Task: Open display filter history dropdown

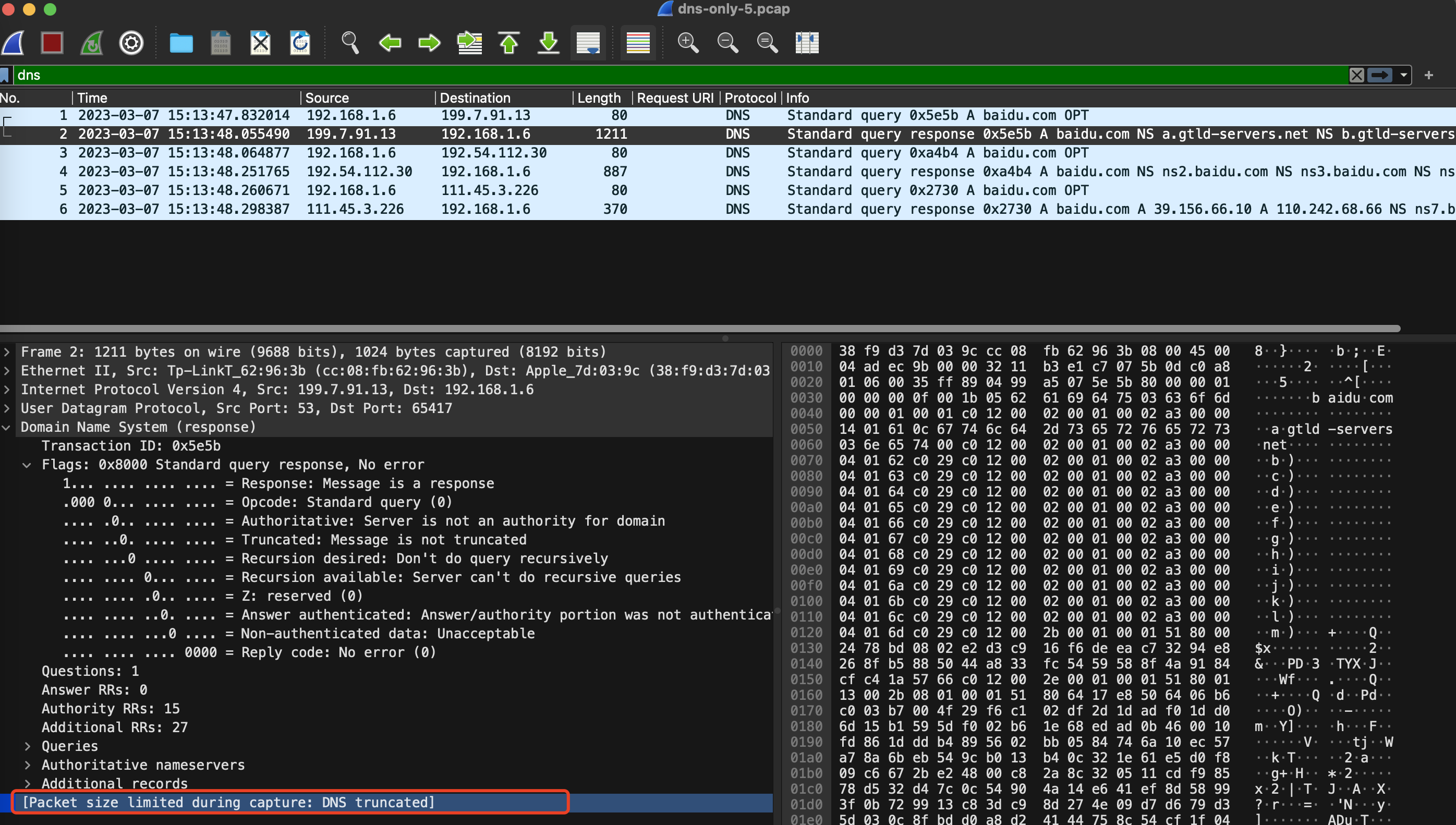Action: [1404, 75]
